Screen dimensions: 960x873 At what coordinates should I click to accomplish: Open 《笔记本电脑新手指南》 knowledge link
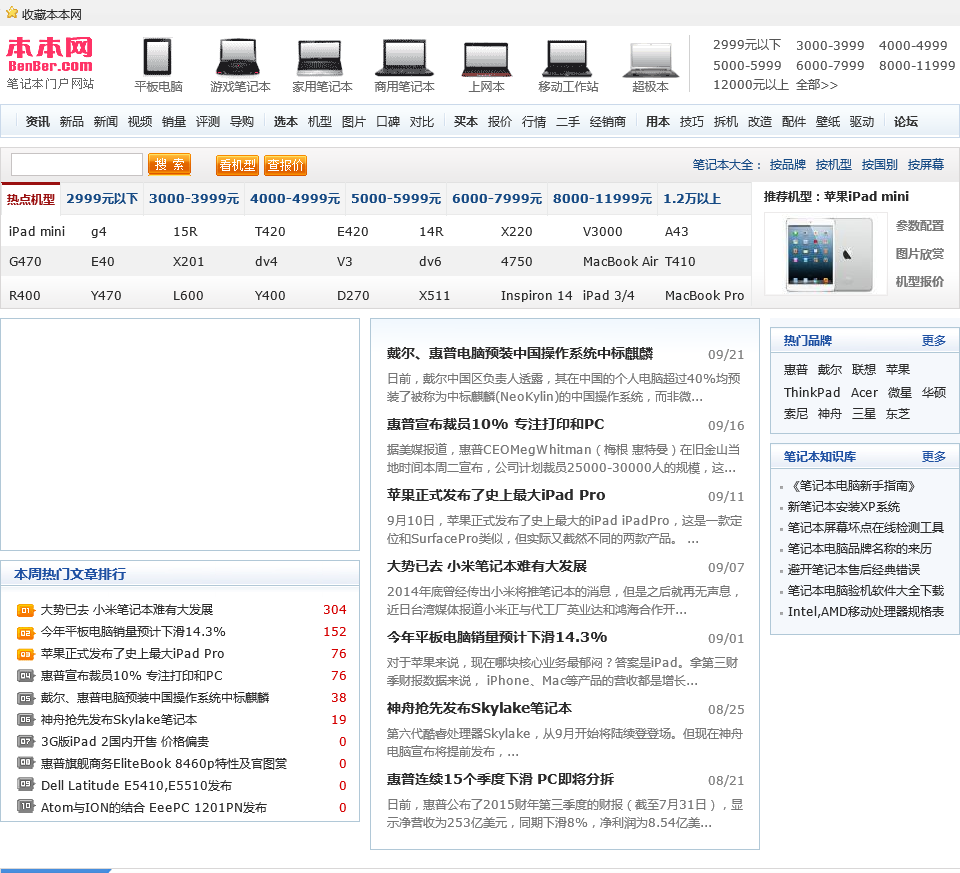[853, 486]
